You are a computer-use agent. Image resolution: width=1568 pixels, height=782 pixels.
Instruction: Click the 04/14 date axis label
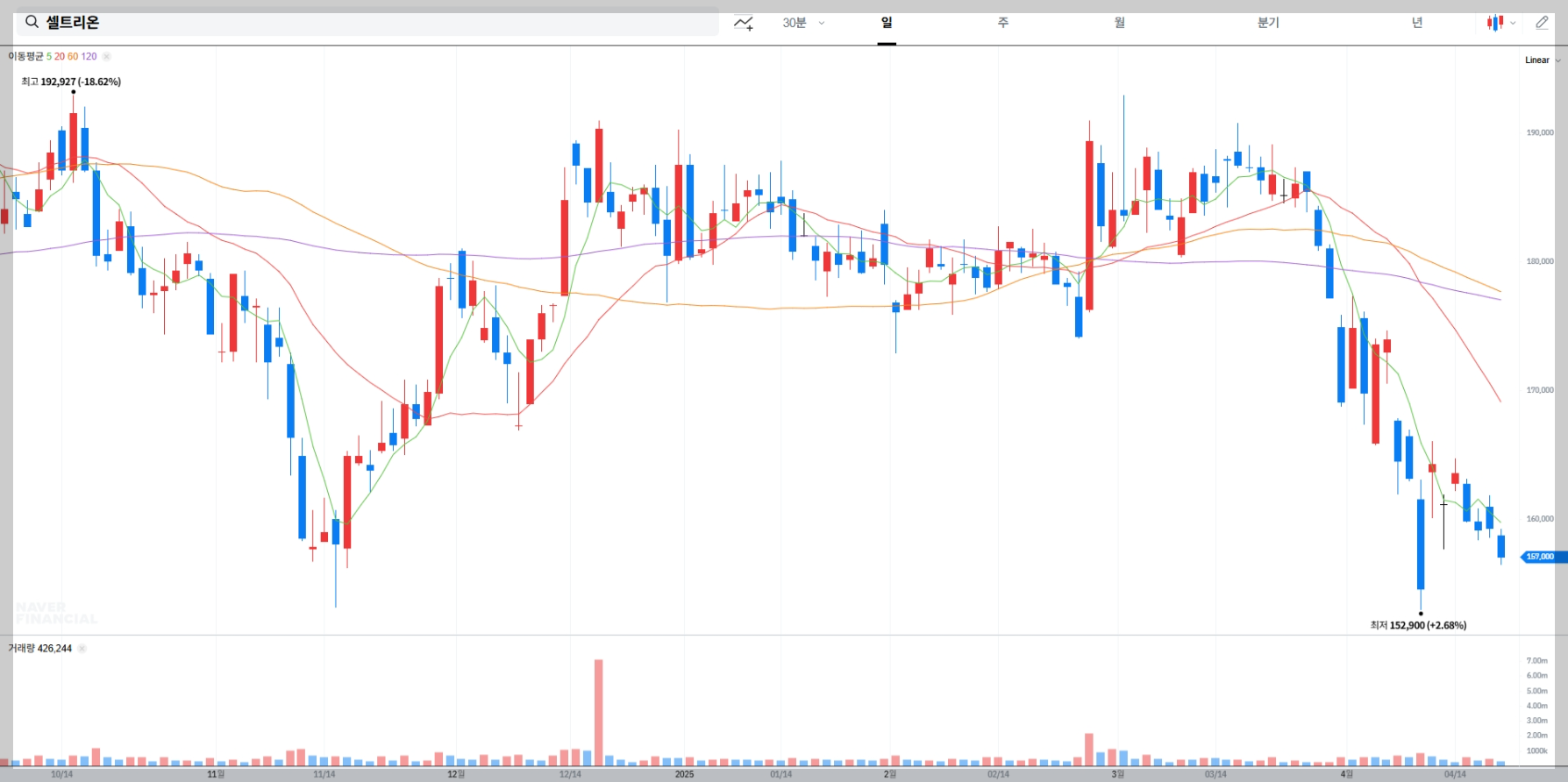[1455, 774]
